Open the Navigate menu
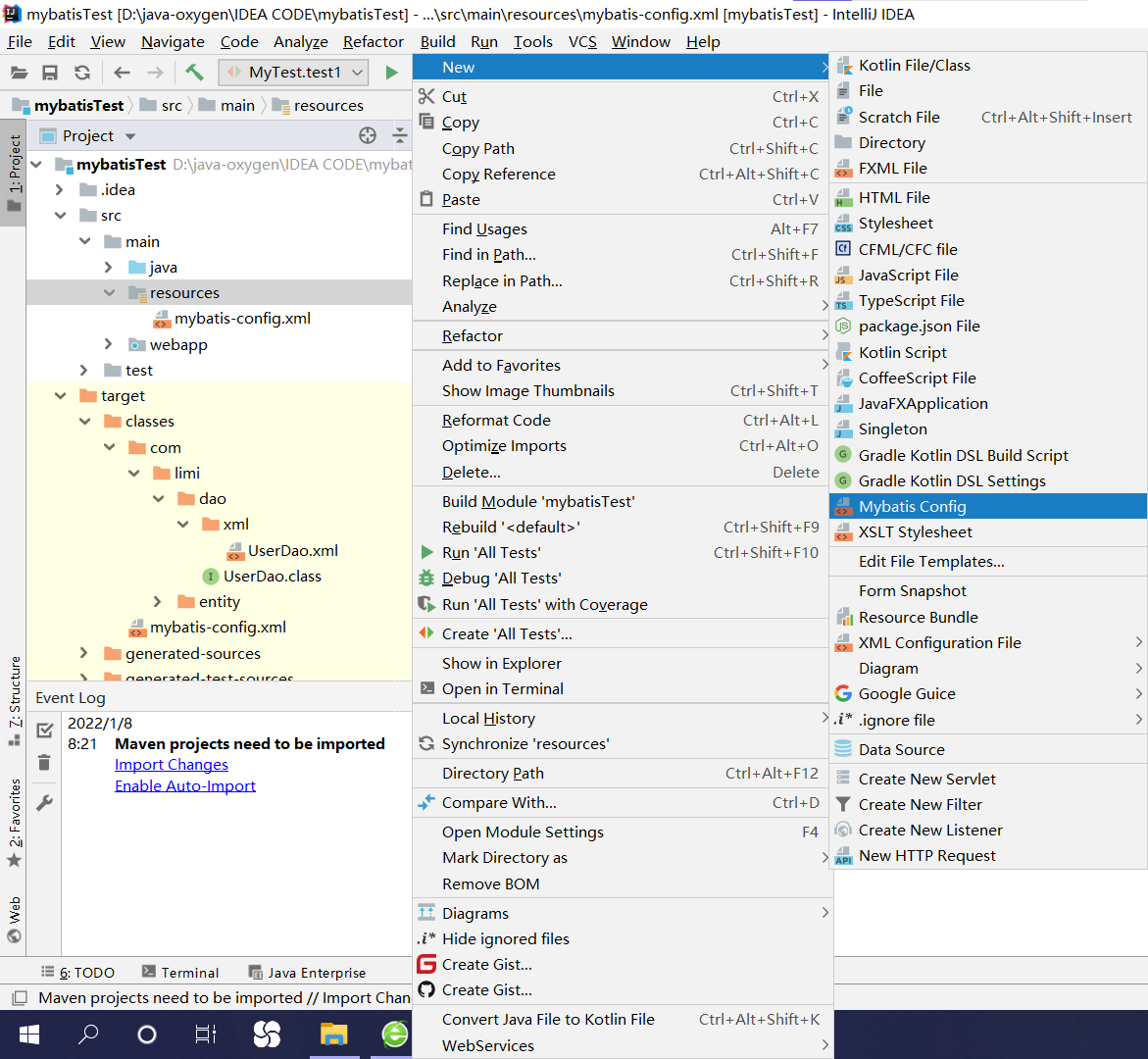The width and height of the screenshot is (1148, 1059). (x=173, y=42)
